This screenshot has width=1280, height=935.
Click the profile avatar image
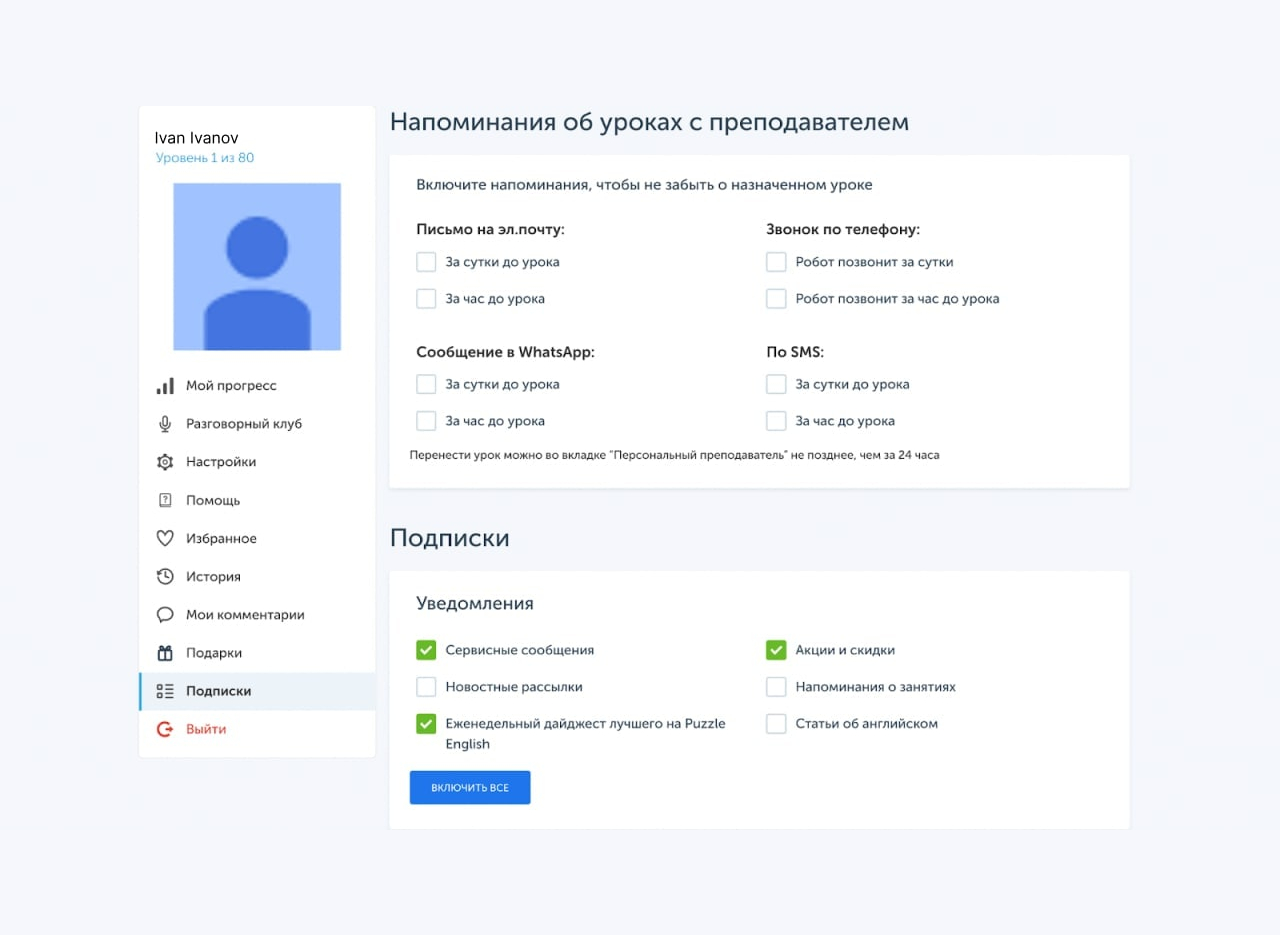(x=257, y=266)
